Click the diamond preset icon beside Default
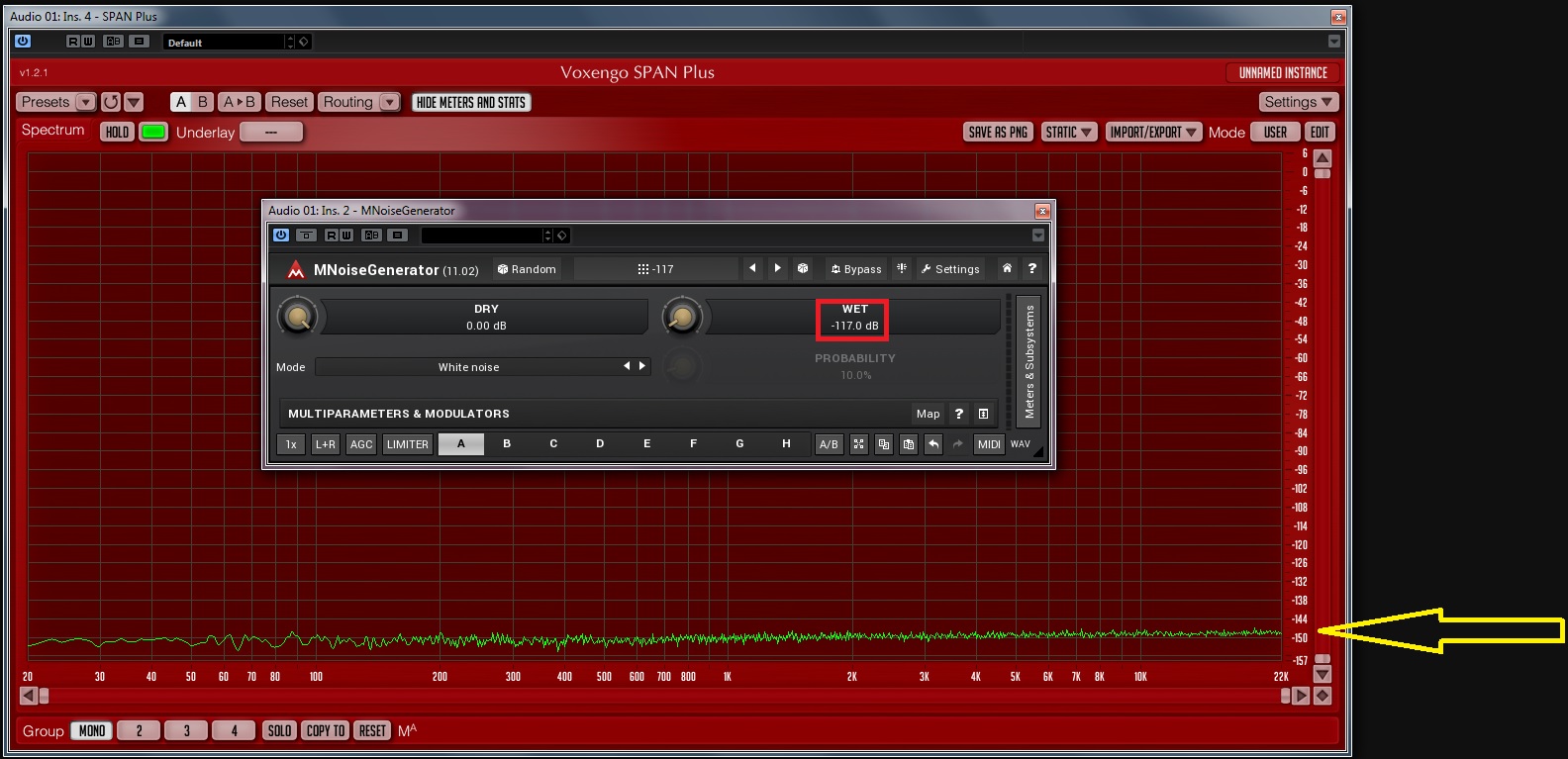The width and height of the screenshot is (1568, 759). pos(304,42)
